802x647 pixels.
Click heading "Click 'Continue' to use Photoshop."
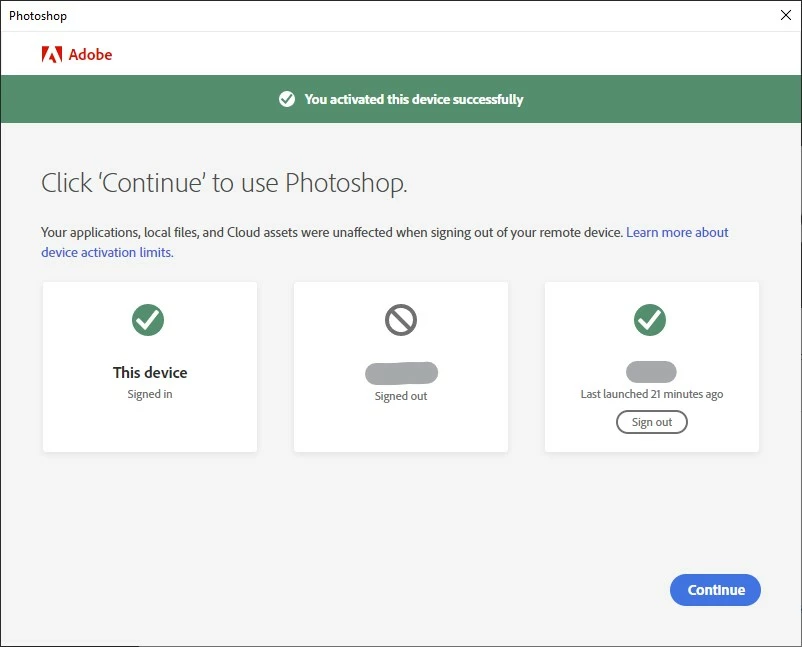(x=224, y=183)
